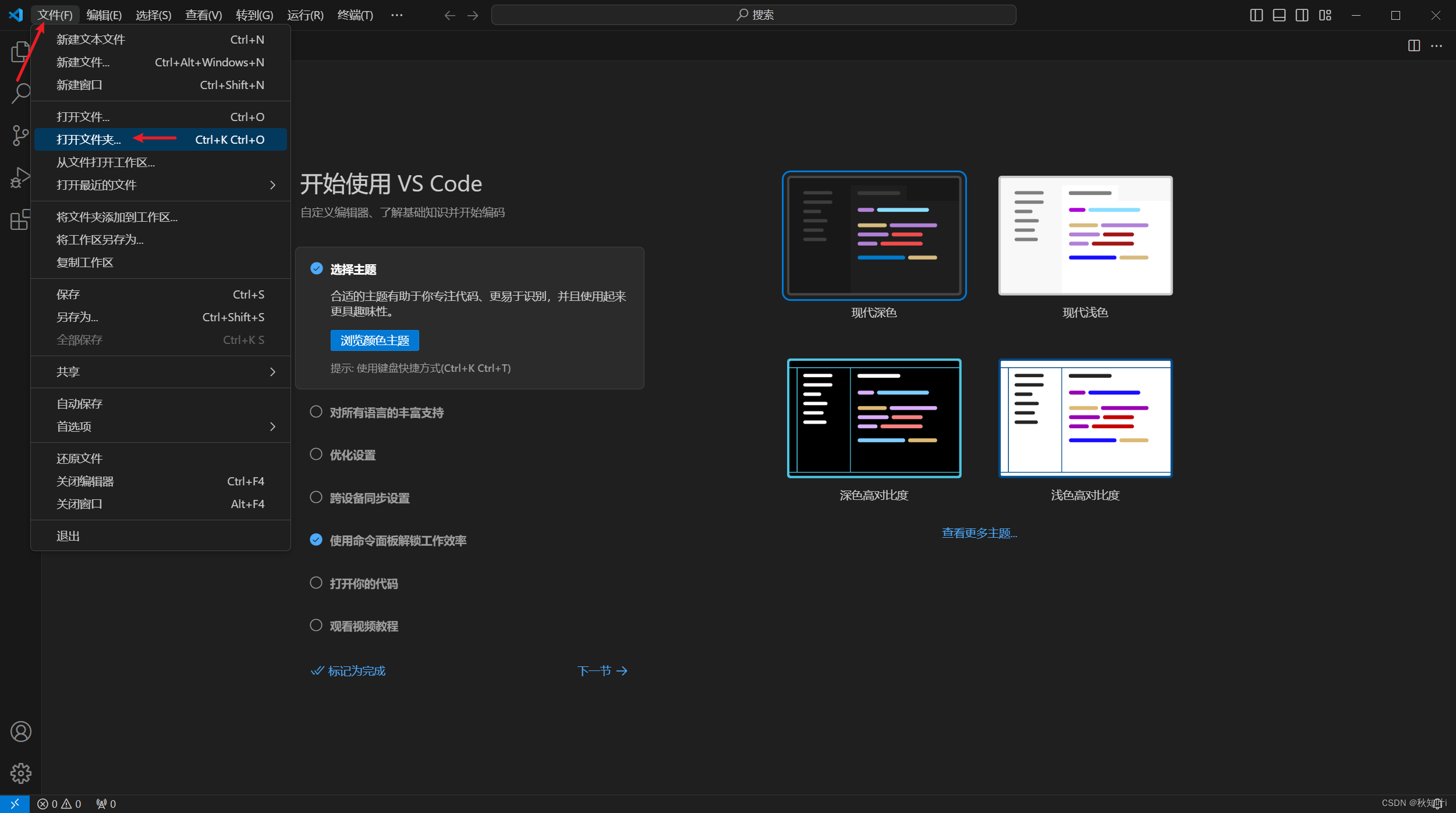Viewport: 1456px width, 813px height.
Task: Expand the 打开最近的文件 submenu
Action: point(160,185)
